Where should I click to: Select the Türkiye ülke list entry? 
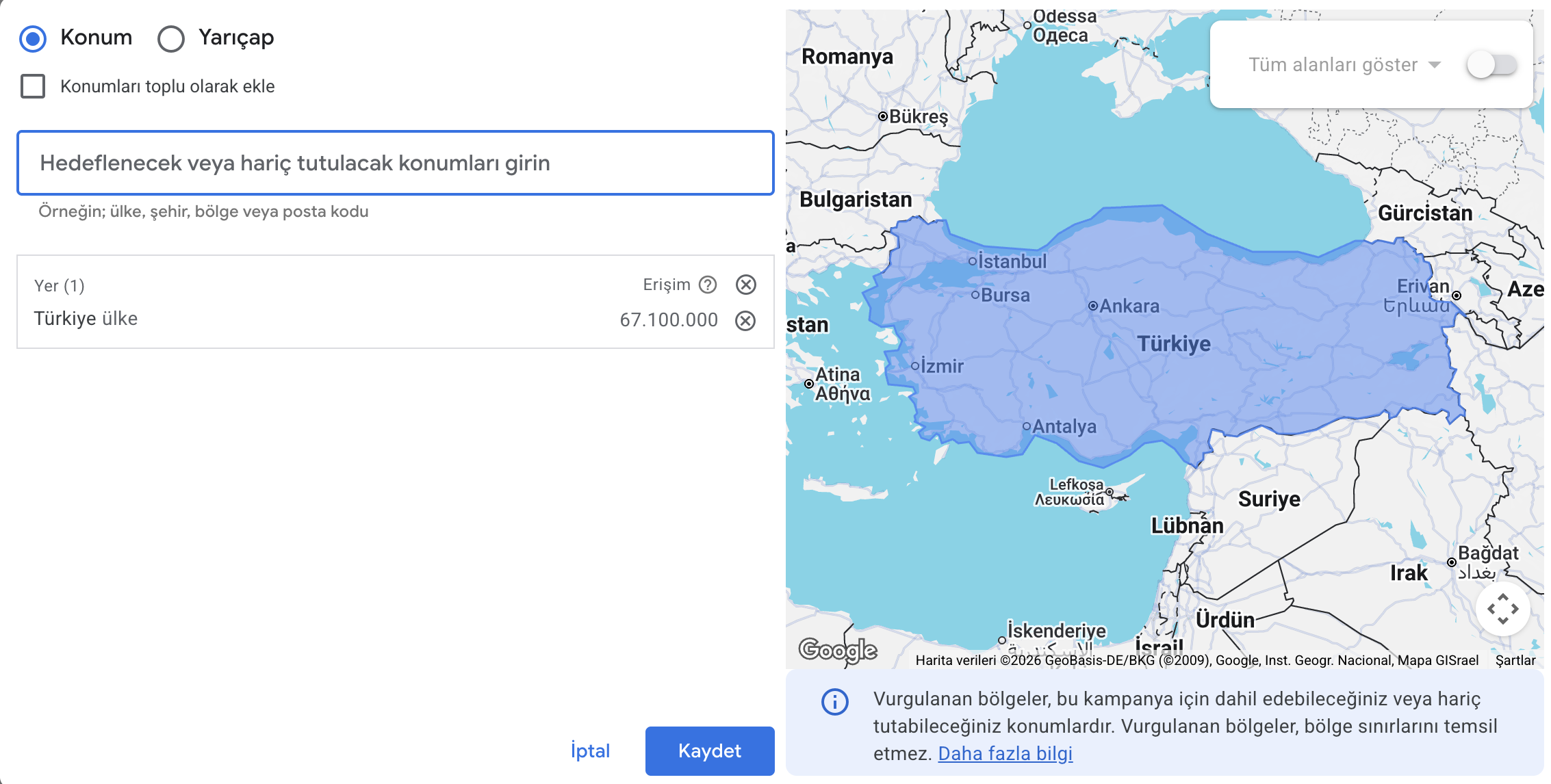85,318
